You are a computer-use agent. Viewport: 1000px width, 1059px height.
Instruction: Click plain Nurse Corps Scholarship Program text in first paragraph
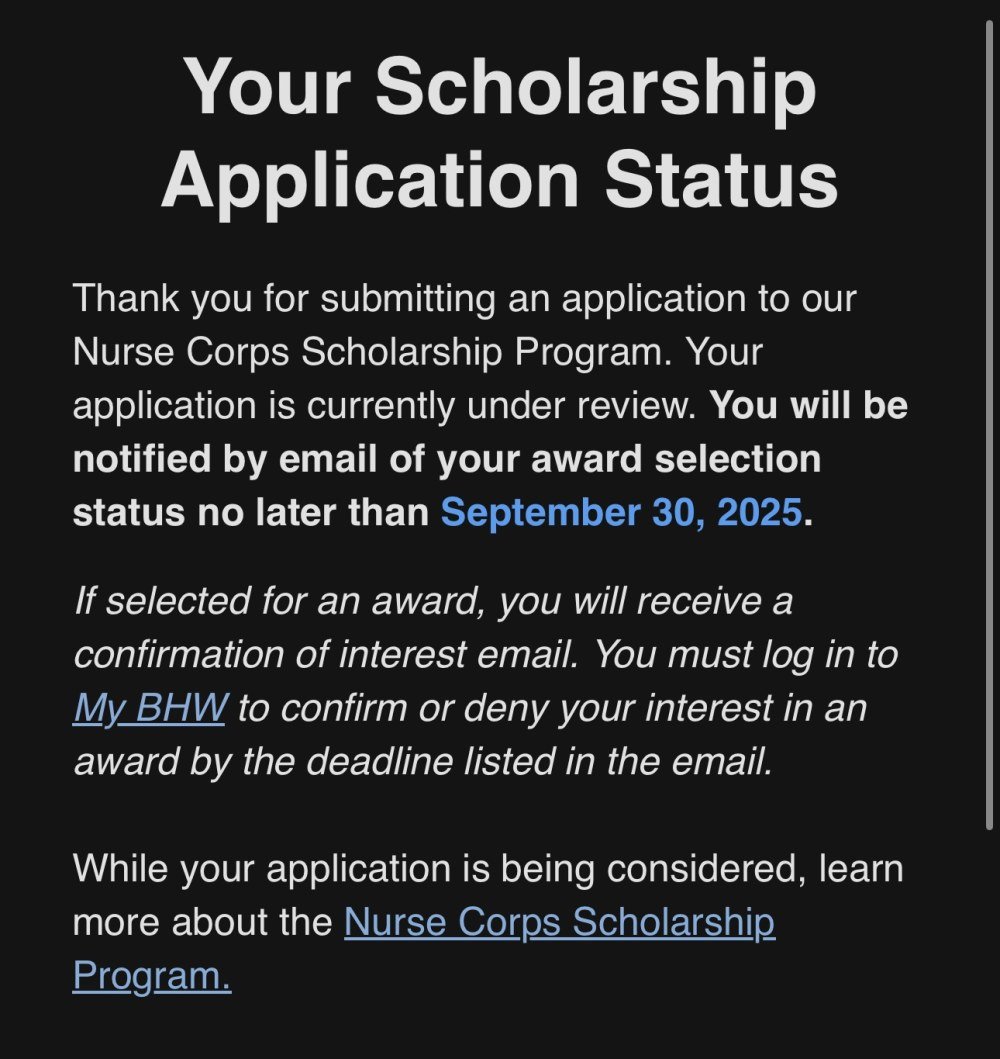click(371, 352)
